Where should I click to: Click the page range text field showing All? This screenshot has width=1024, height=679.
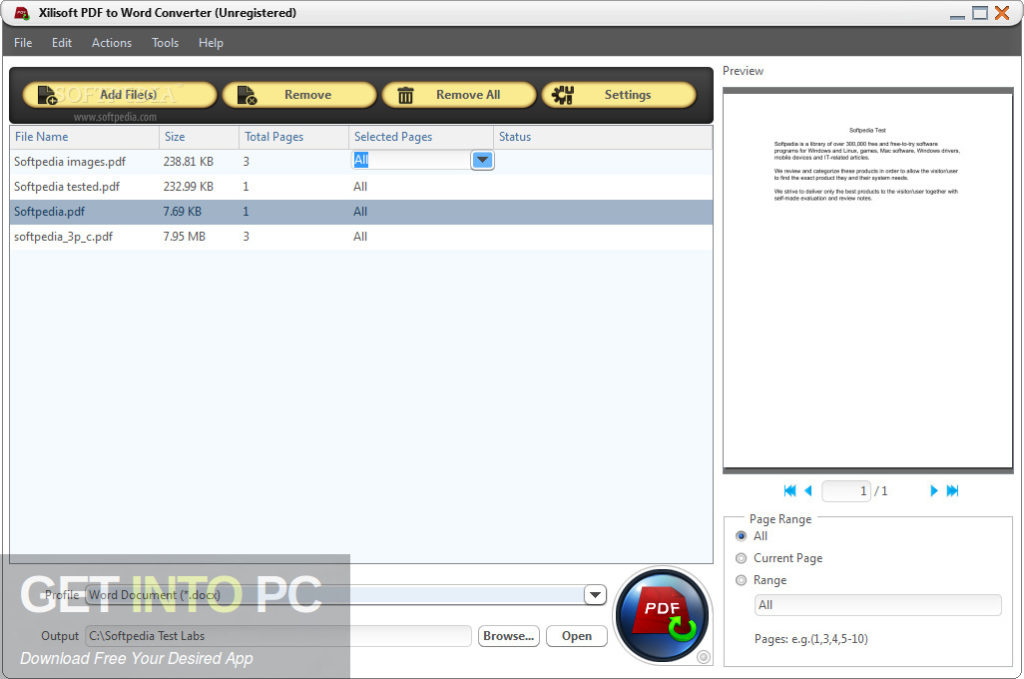[878, 605]
